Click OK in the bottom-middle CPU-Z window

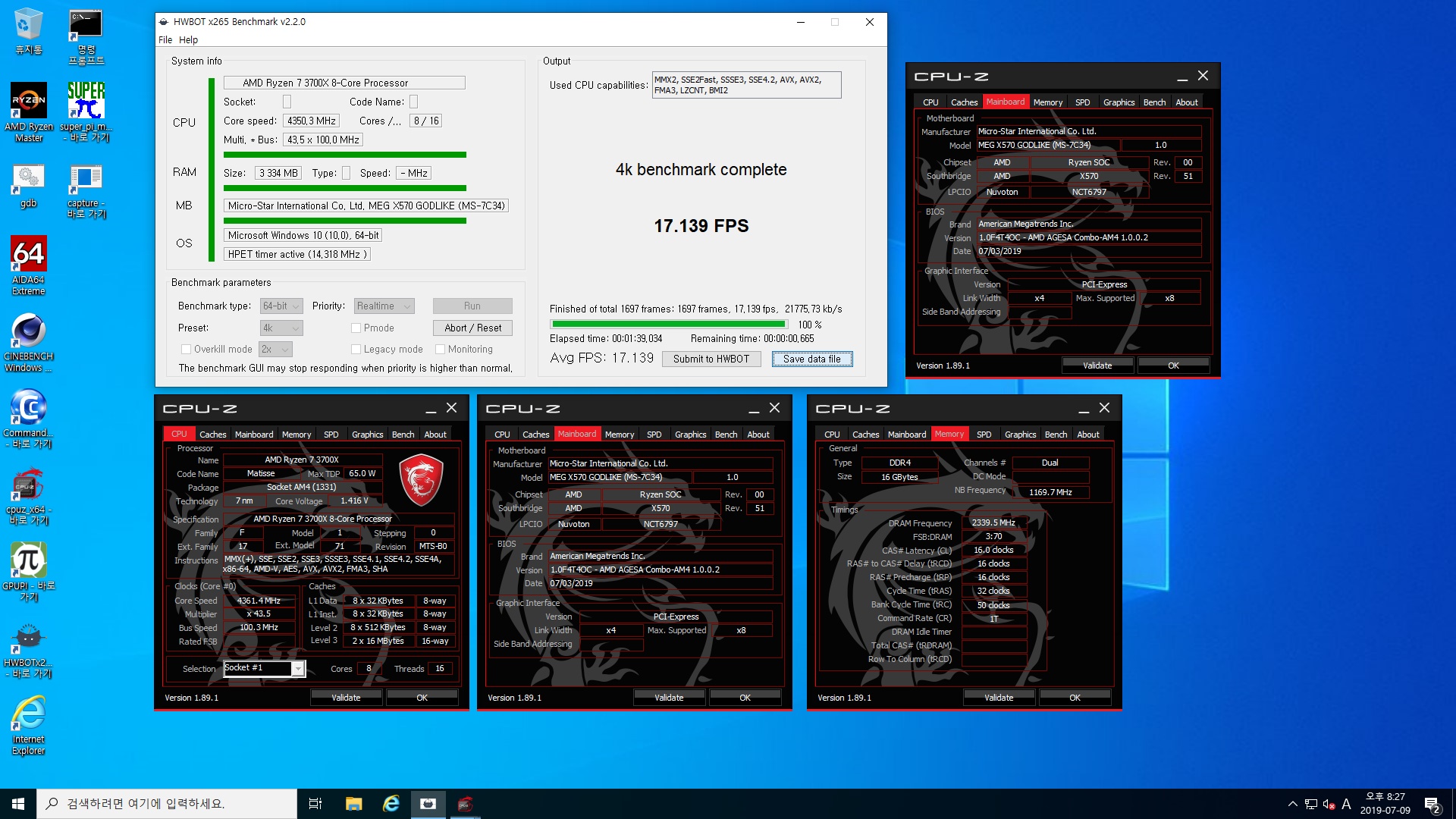[745, 698]
